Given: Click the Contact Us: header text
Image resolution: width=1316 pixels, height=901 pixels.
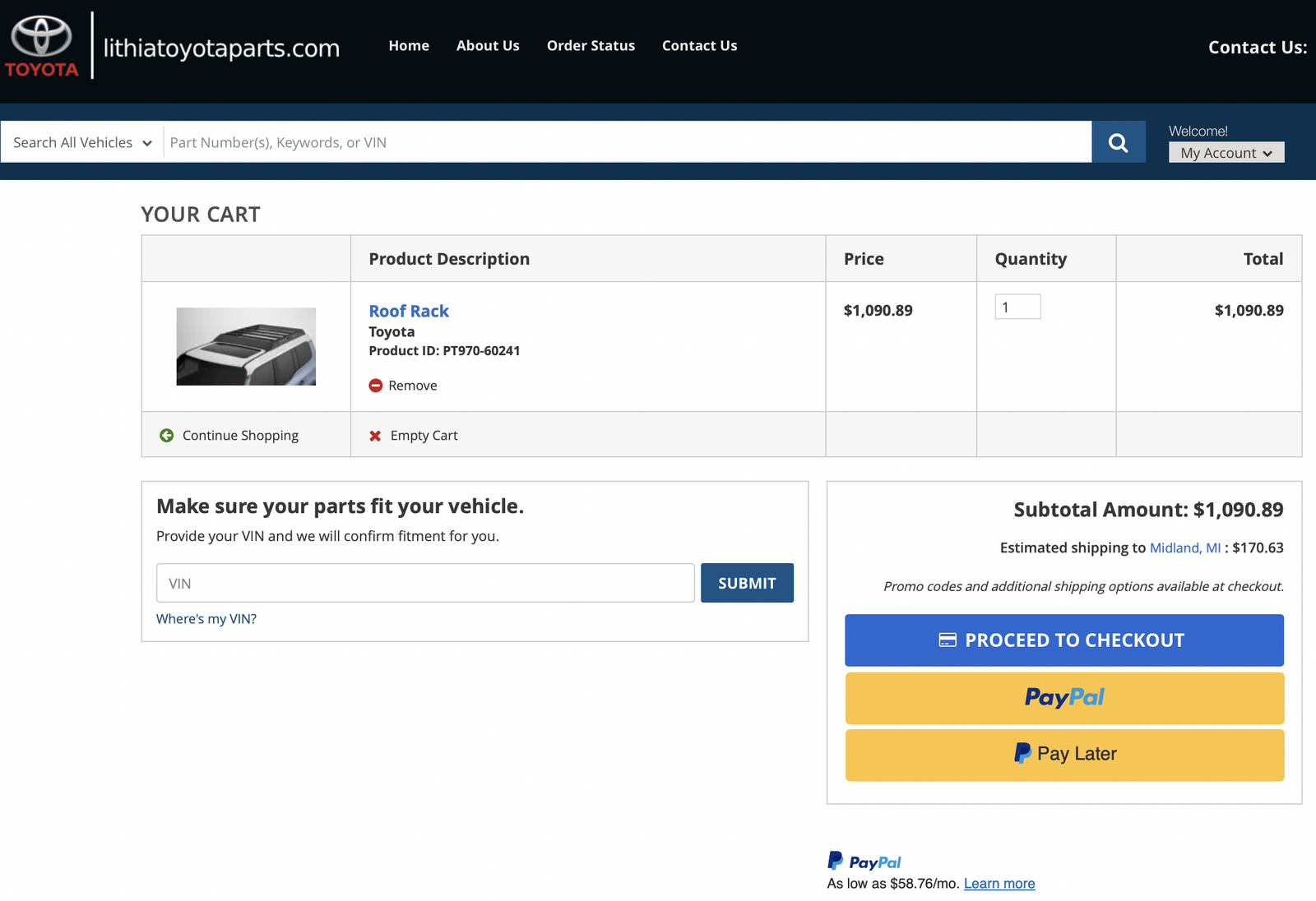Looking at the screenshot, I should 1258,48.
